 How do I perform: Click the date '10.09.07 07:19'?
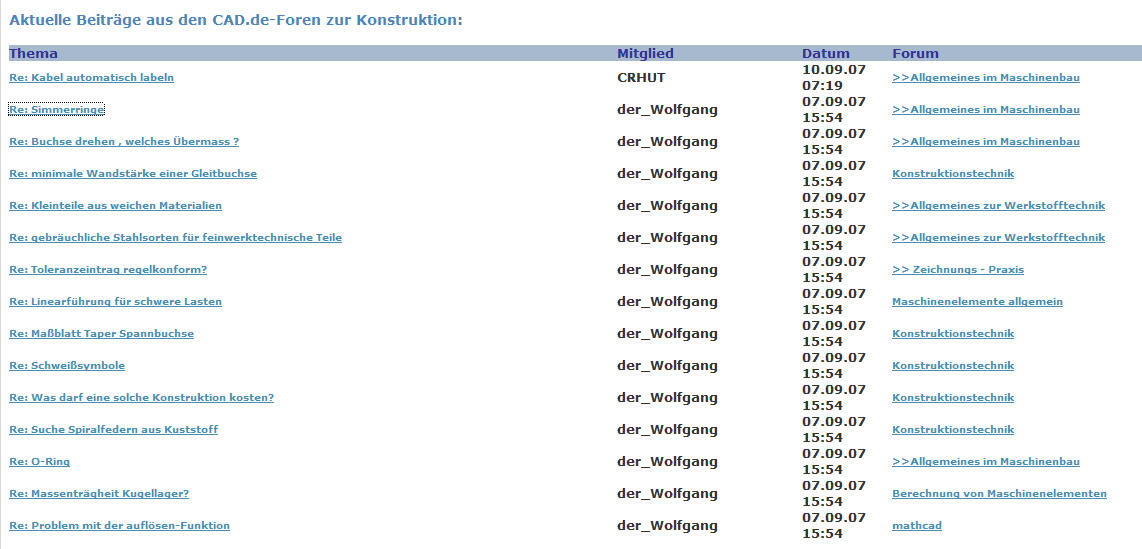click(834, 78)
